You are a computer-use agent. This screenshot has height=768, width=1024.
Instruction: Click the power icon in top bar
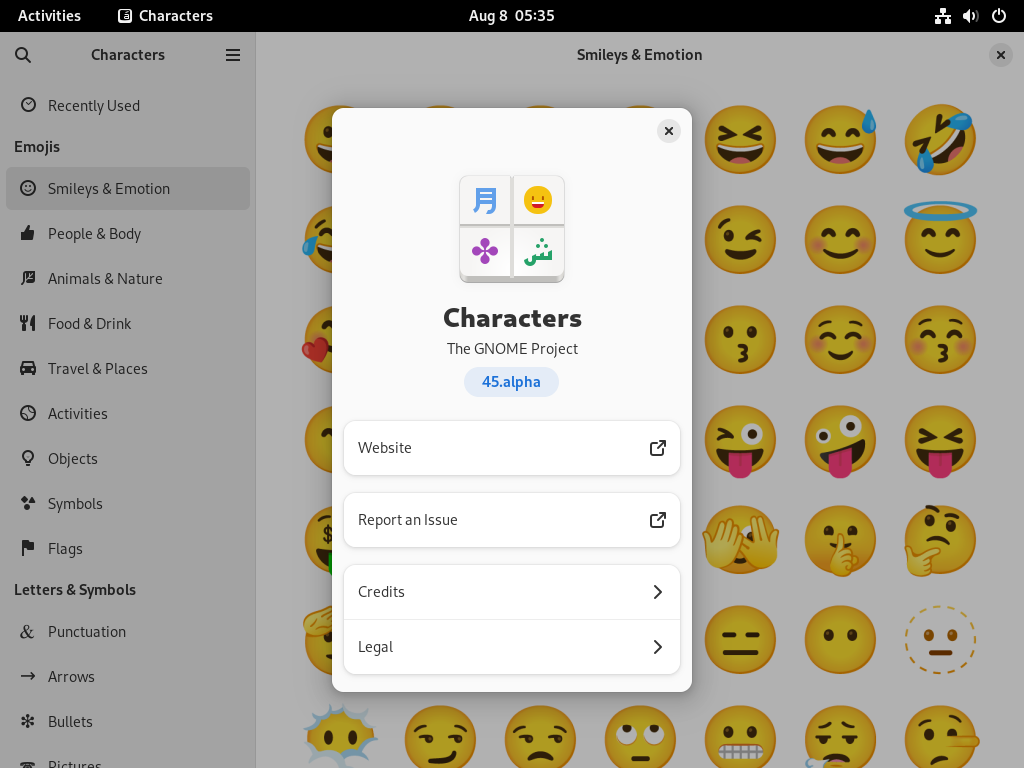999,16
